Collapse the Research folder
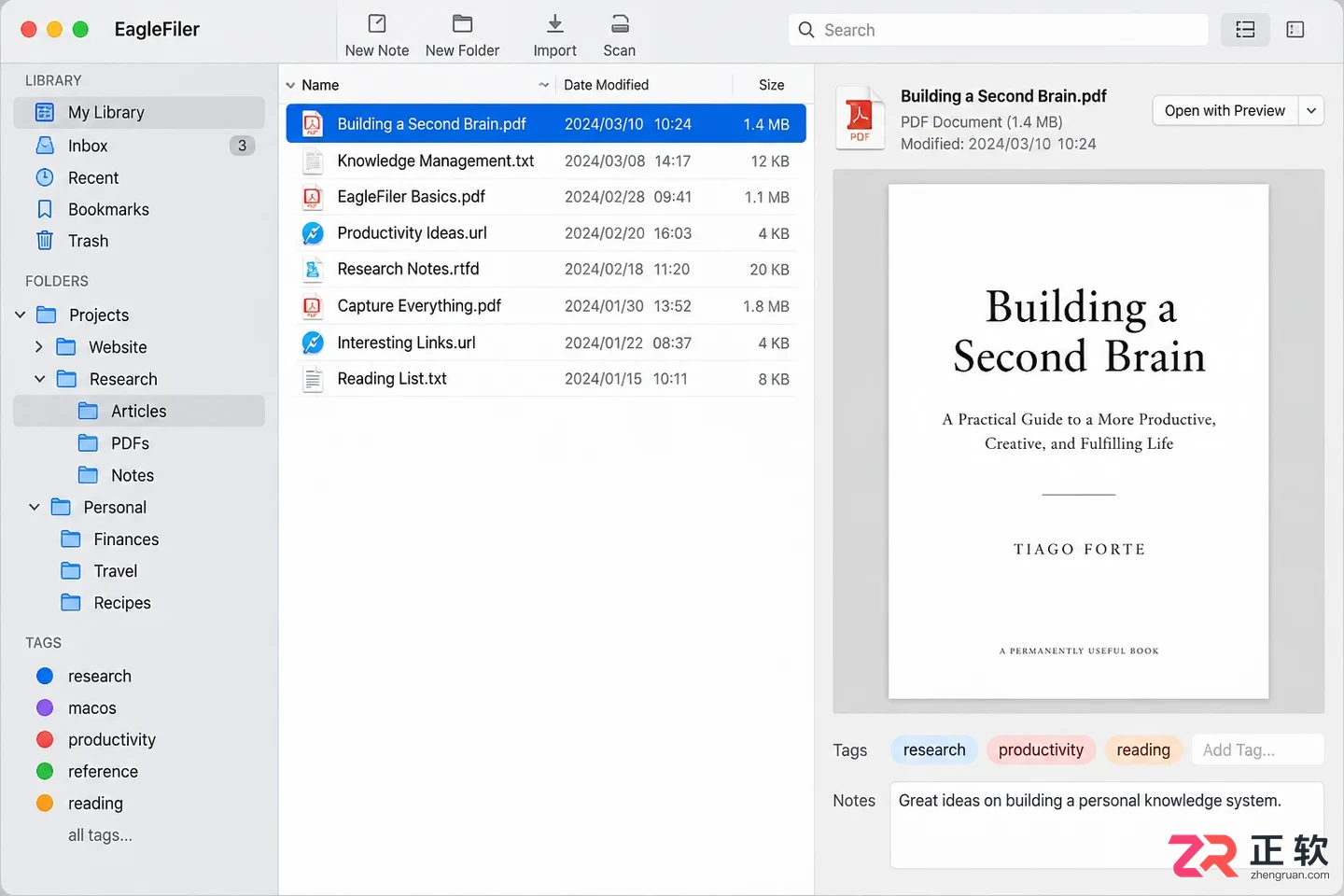1344x896 pixels. coord(39,379)
